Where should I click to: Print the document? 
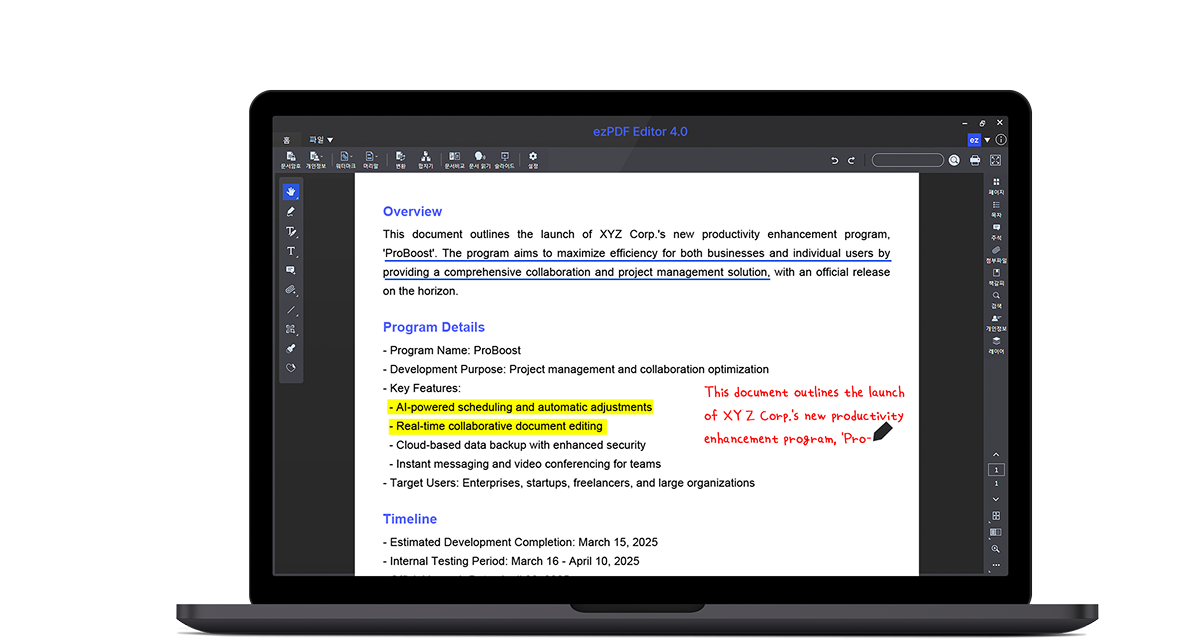975,160
